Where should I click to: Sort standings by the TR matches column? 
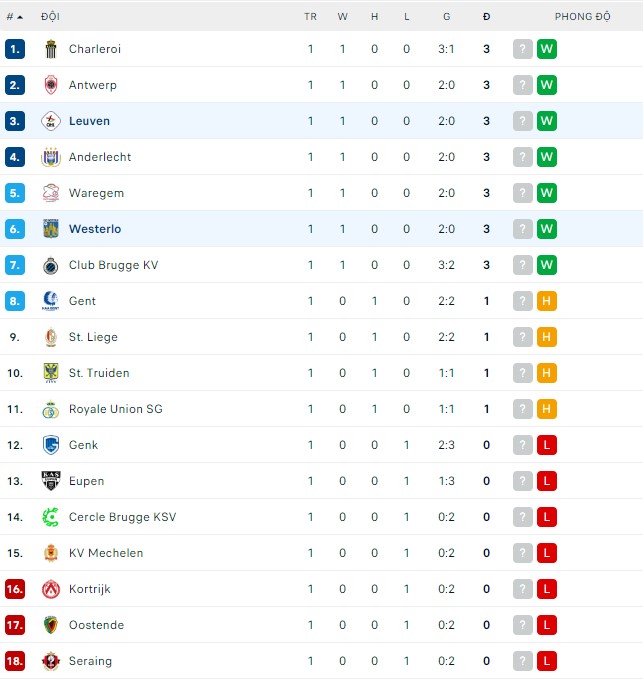(x=310, y=17)
